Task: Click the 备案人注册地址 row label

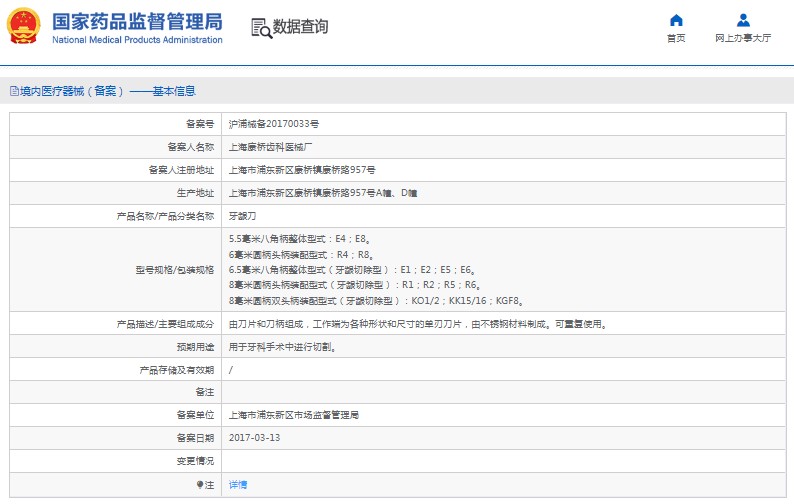Action: pos(181,170)
